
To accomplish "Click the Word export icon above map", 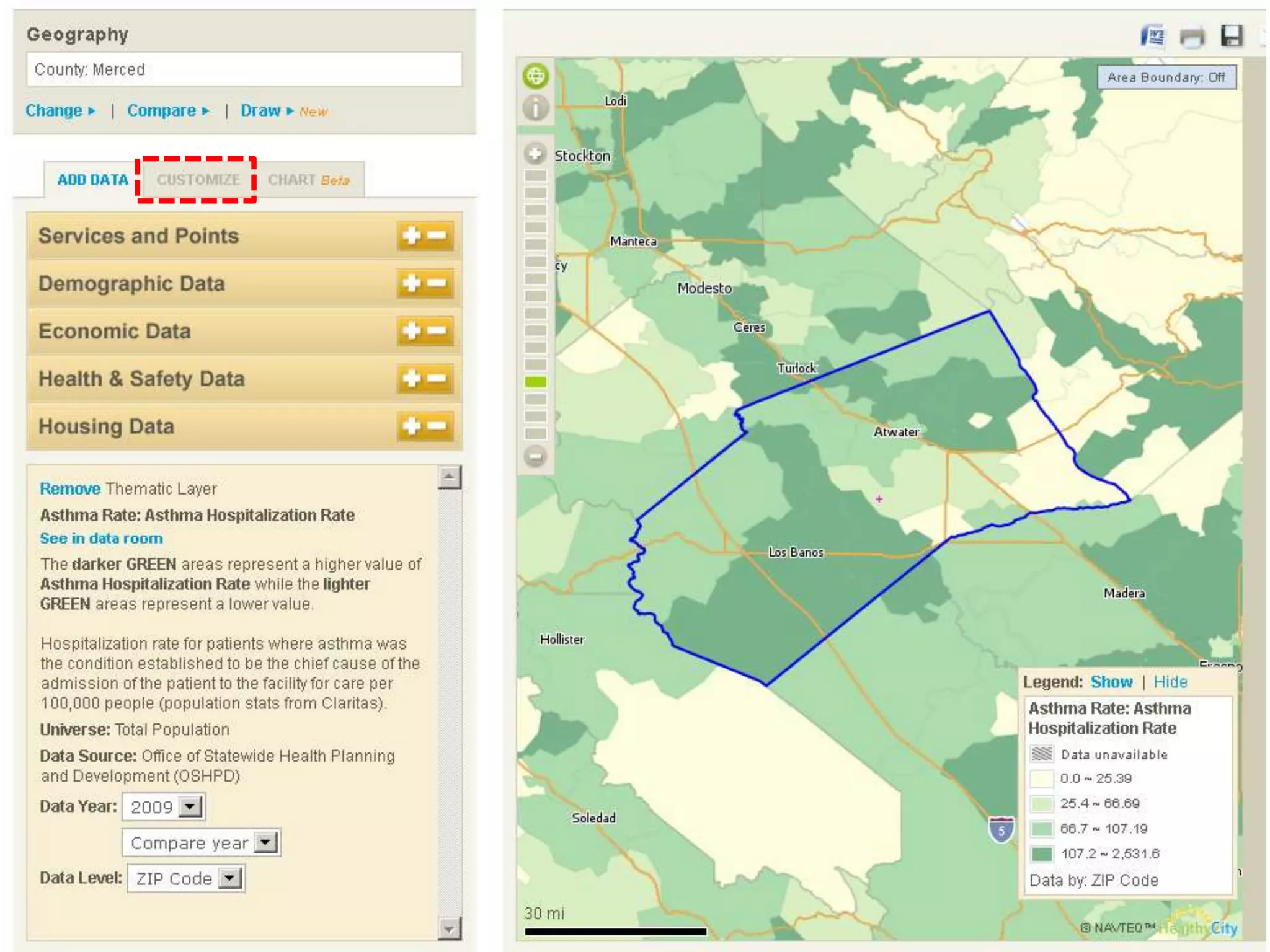I will 1152,37.
